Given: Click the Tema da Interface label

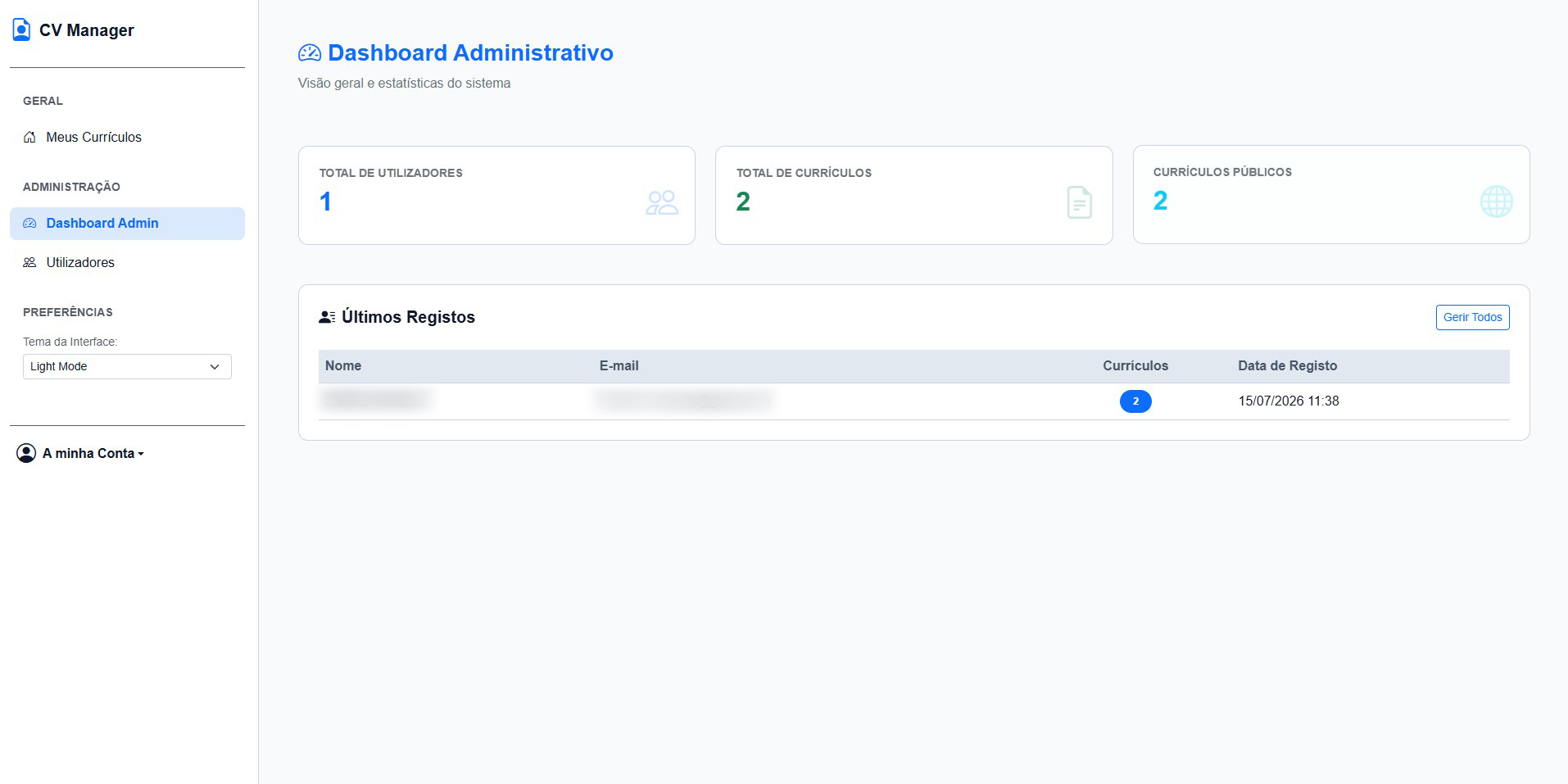Looking at the screenshot, I should pos(70,342).
